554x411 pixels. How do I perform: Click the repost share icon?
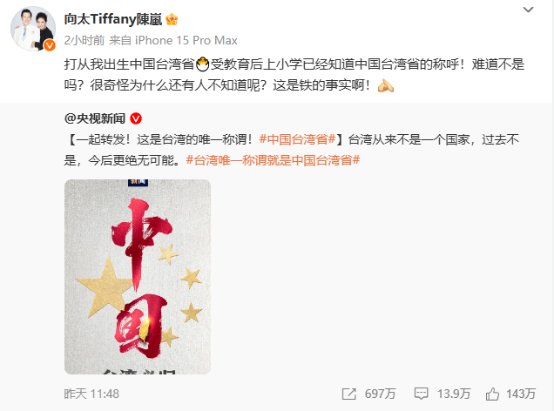(x=349, y=394)
